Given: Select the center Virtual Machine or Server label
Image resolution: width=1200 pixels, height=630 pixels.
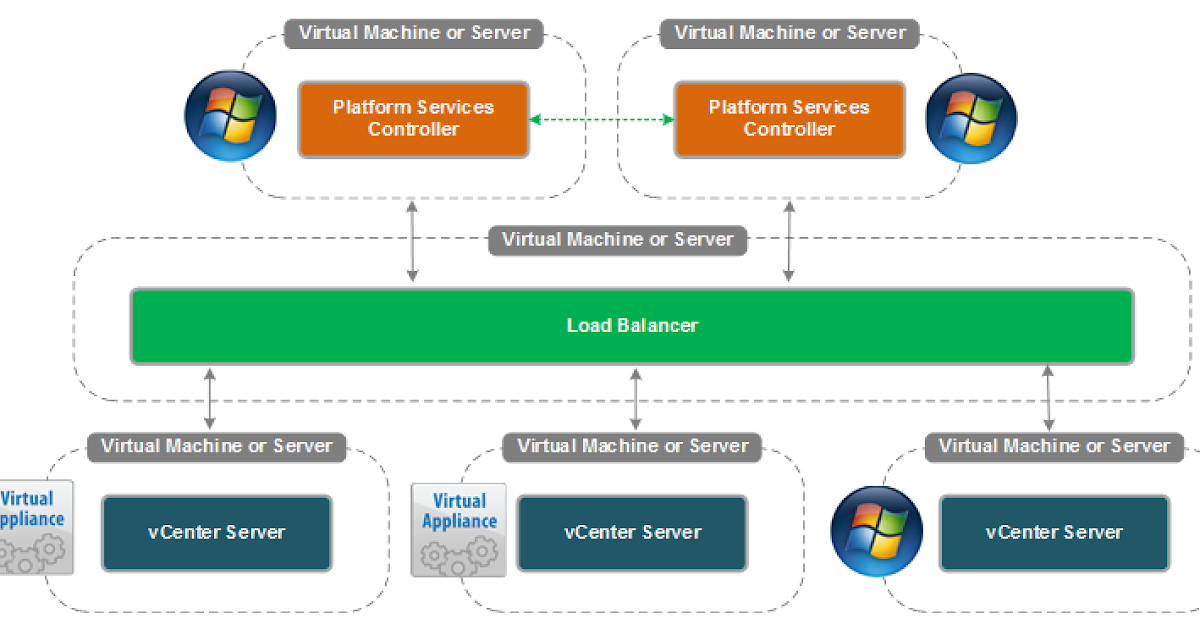Looking at the screenshot, I should click(616, 240).
